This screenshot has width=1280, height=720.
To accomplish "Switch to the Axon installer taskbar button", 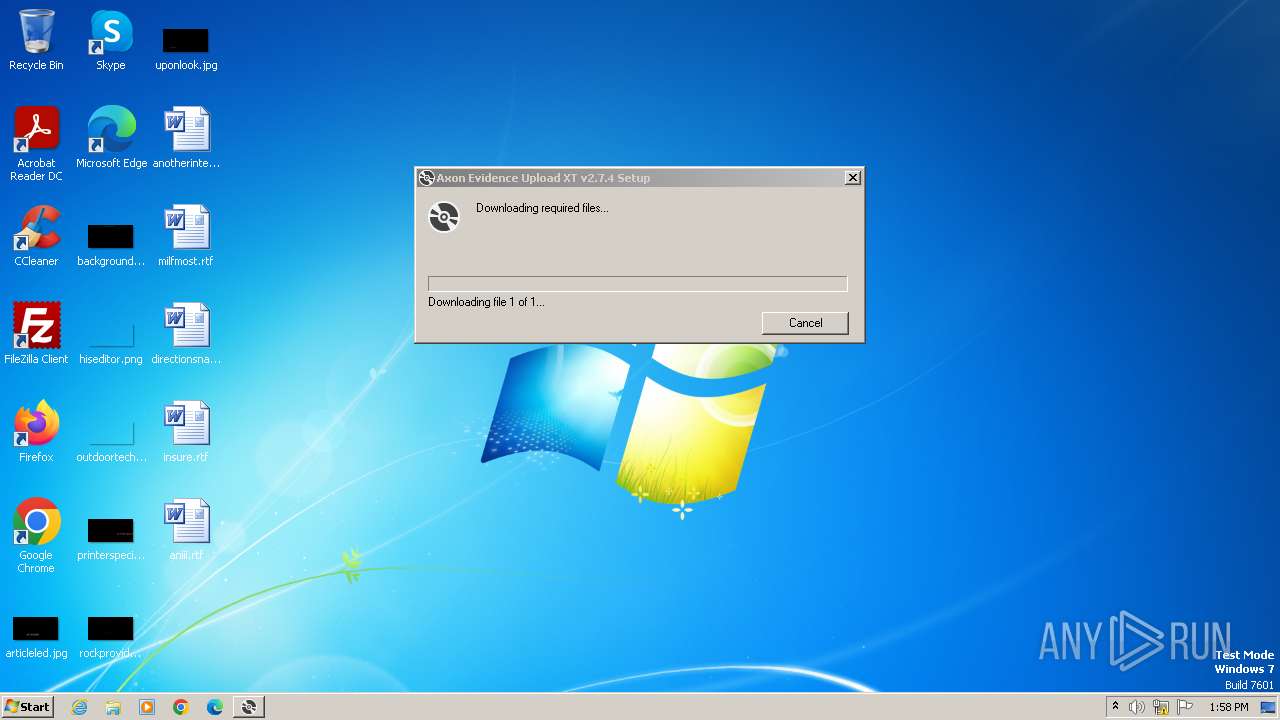I will point(249,707).
